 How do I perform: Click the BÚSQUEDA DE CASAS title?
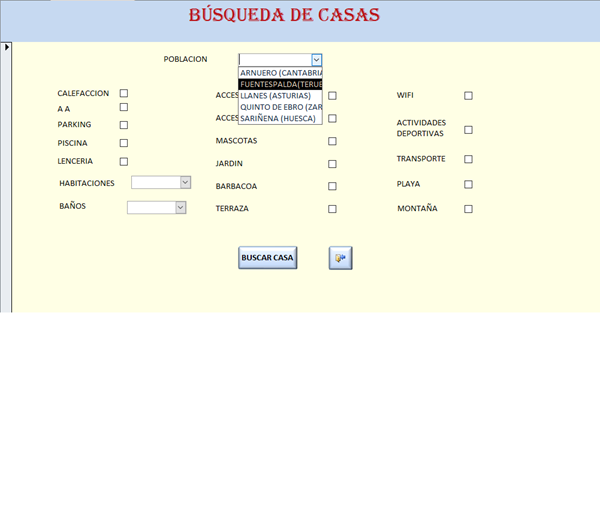click(284, 15)
